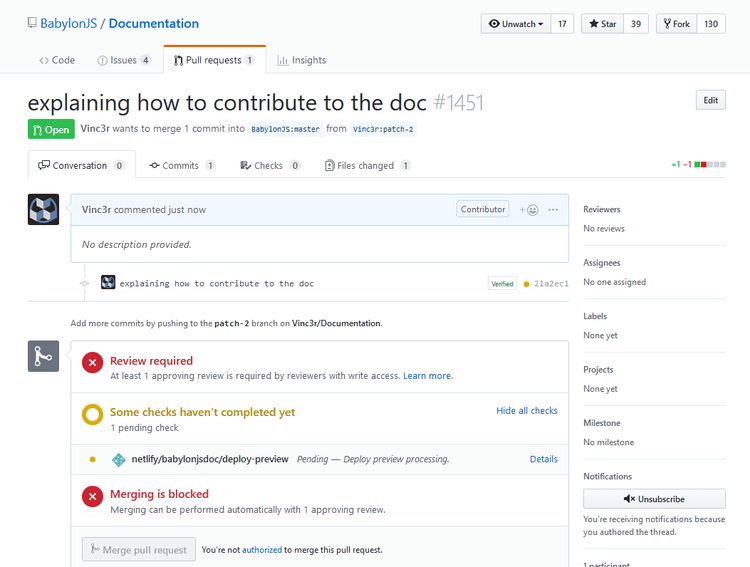Image resolution: width=750 pixels, height=567 pixels.
Task: Click the red X Review required icon
Action: (x=93, y=363)
